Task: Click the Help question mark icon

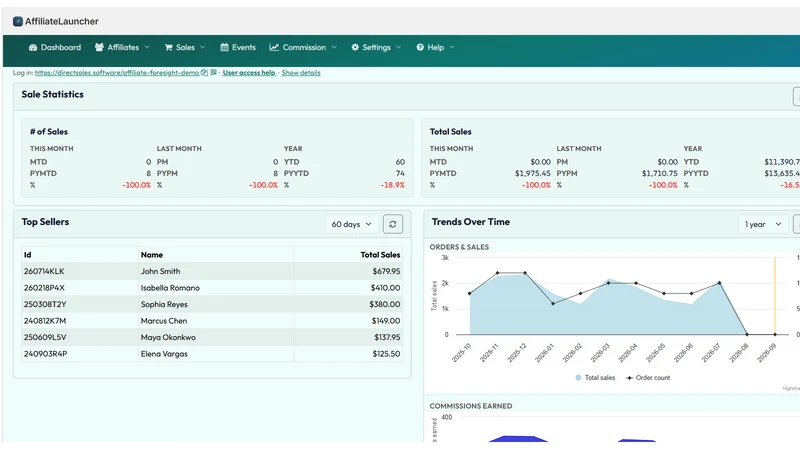Action: click(x=420, y=47)
